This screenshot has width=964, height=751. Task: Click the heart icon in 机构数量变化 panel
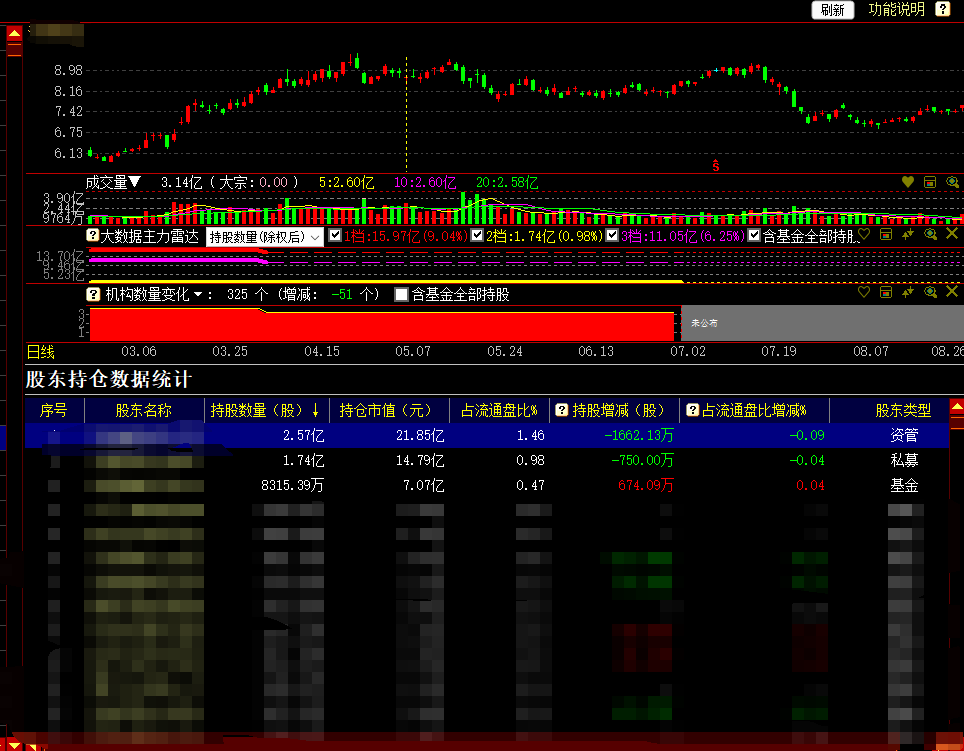(x=865, y=292)
